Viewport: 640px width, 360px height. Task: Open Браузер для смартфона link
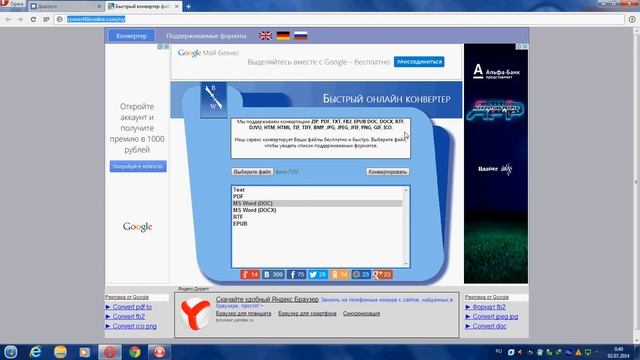307,313
